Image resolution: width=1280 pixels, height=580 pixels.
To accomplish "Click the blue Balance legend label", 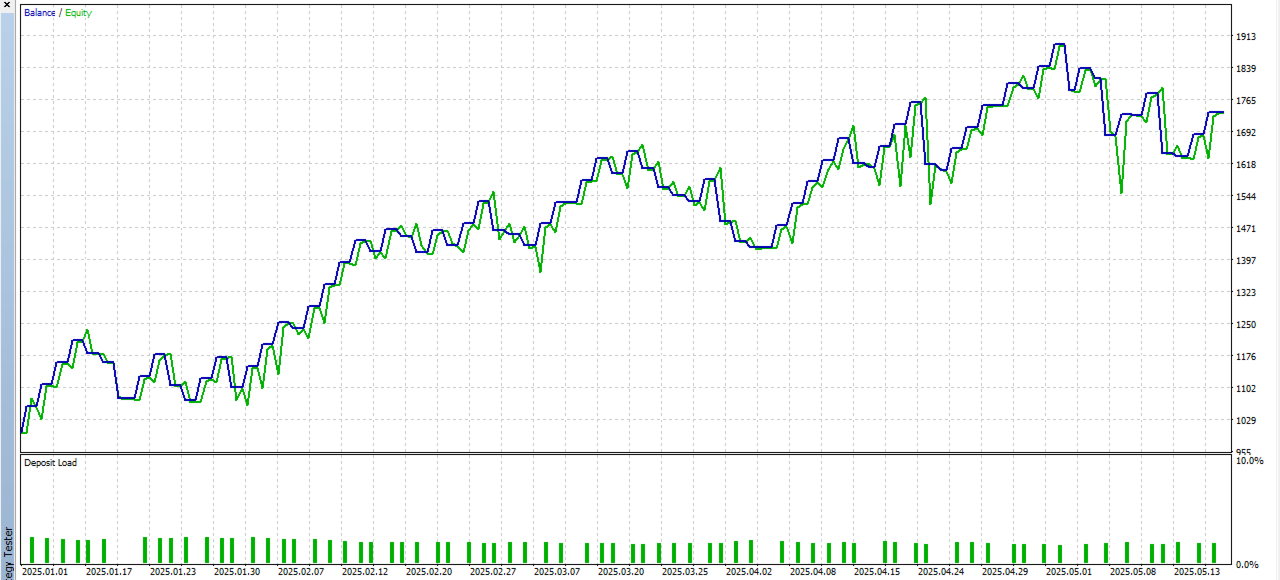I will click(40, 13).
